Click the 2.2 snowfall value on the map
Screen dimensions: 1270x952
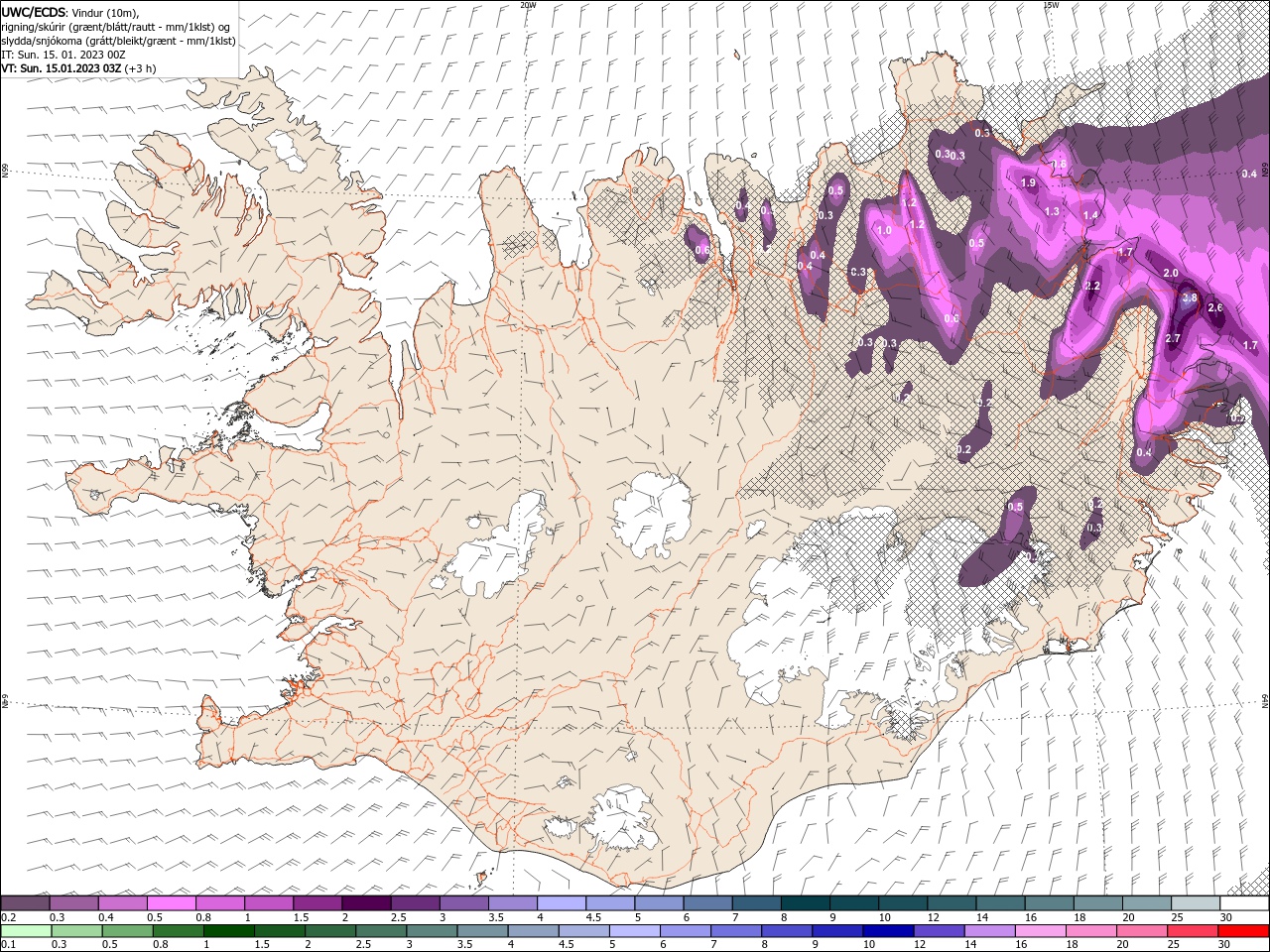[x=1092, y=286]
